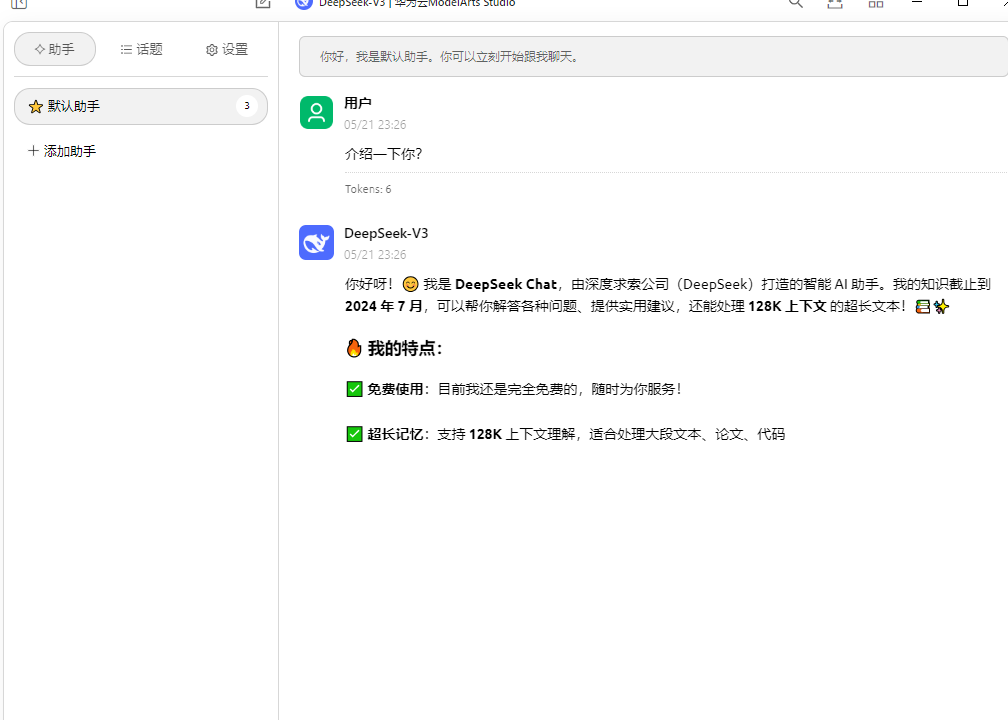Click 添加助手 to add an assistant

[x=62, y=151]
